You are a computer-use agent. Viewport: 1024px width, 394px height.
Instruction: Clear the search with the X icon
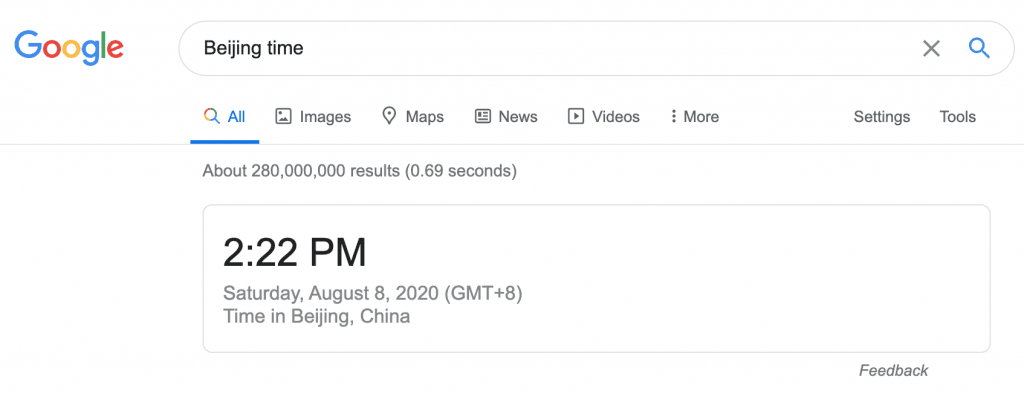(931, 48)
